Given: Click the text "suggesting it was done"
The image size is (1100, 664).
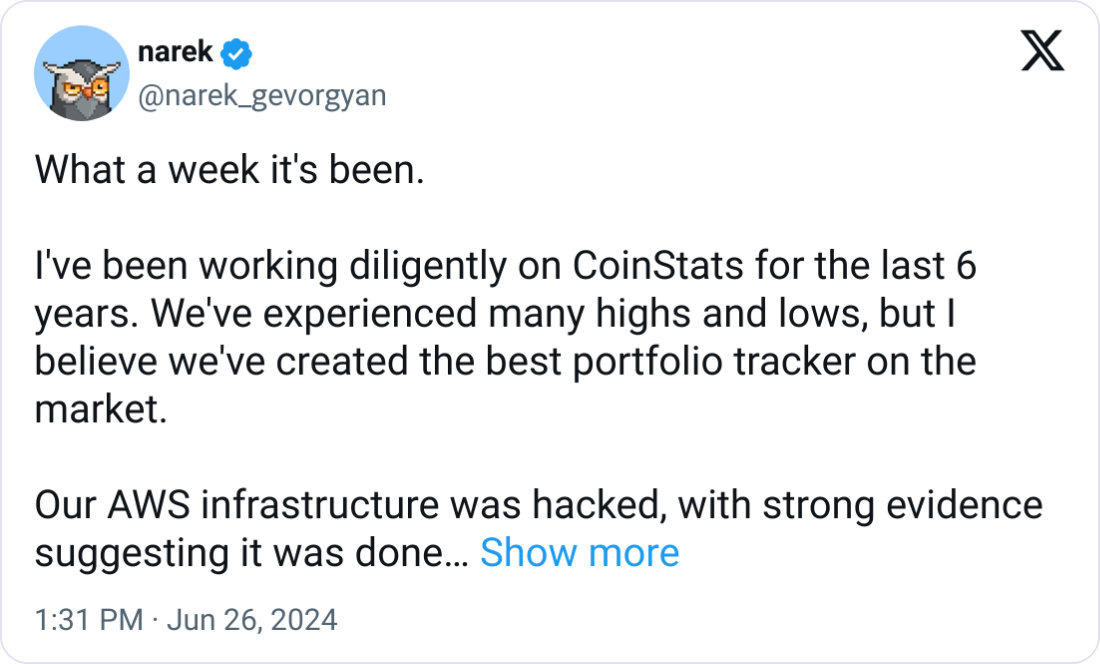Looking at the screenshot, I should click(x=239, y=553).
